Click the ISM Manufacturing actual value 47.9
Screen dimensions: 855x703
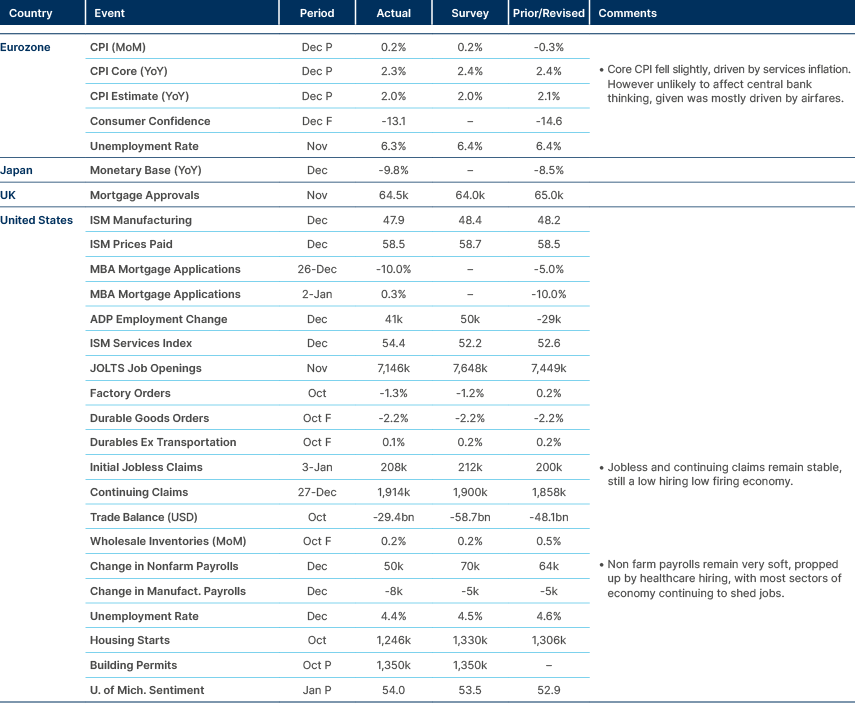pos(394,220)
